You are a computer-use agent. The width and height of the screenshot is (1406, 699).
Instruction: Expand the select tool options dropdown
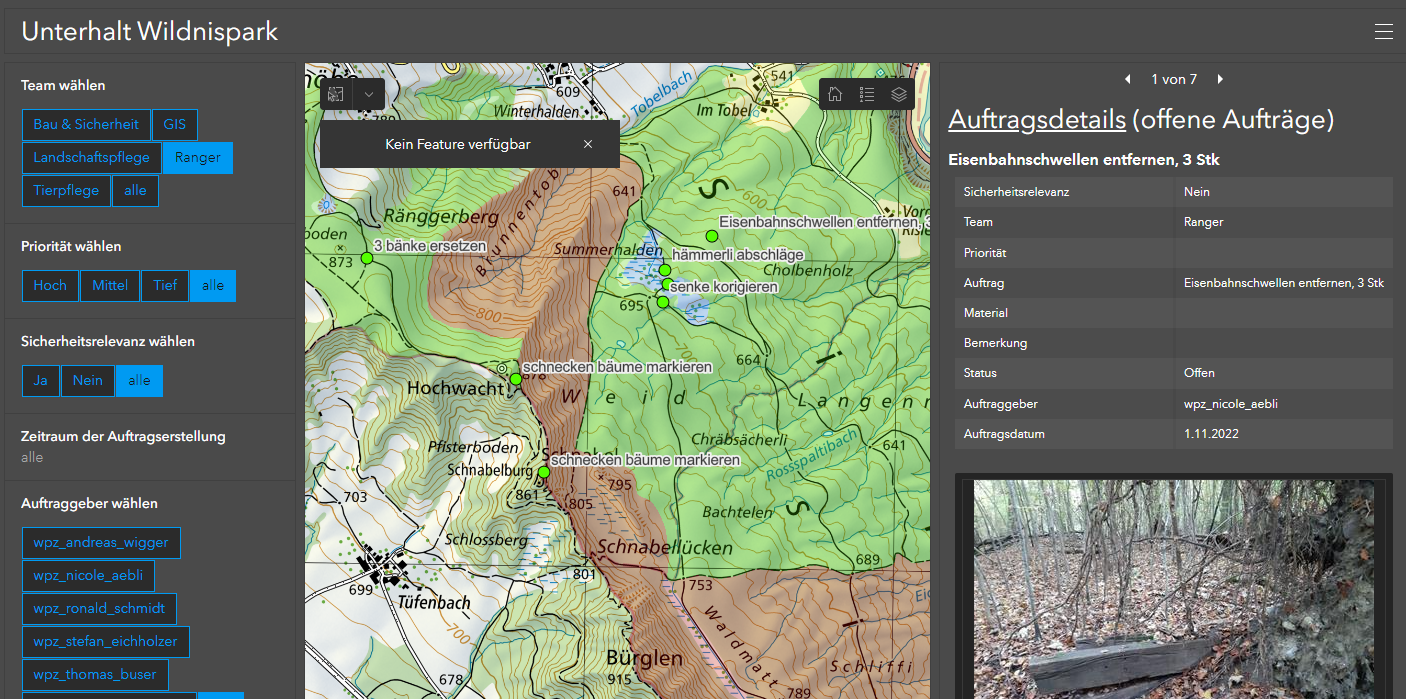(x=369, y=94)
